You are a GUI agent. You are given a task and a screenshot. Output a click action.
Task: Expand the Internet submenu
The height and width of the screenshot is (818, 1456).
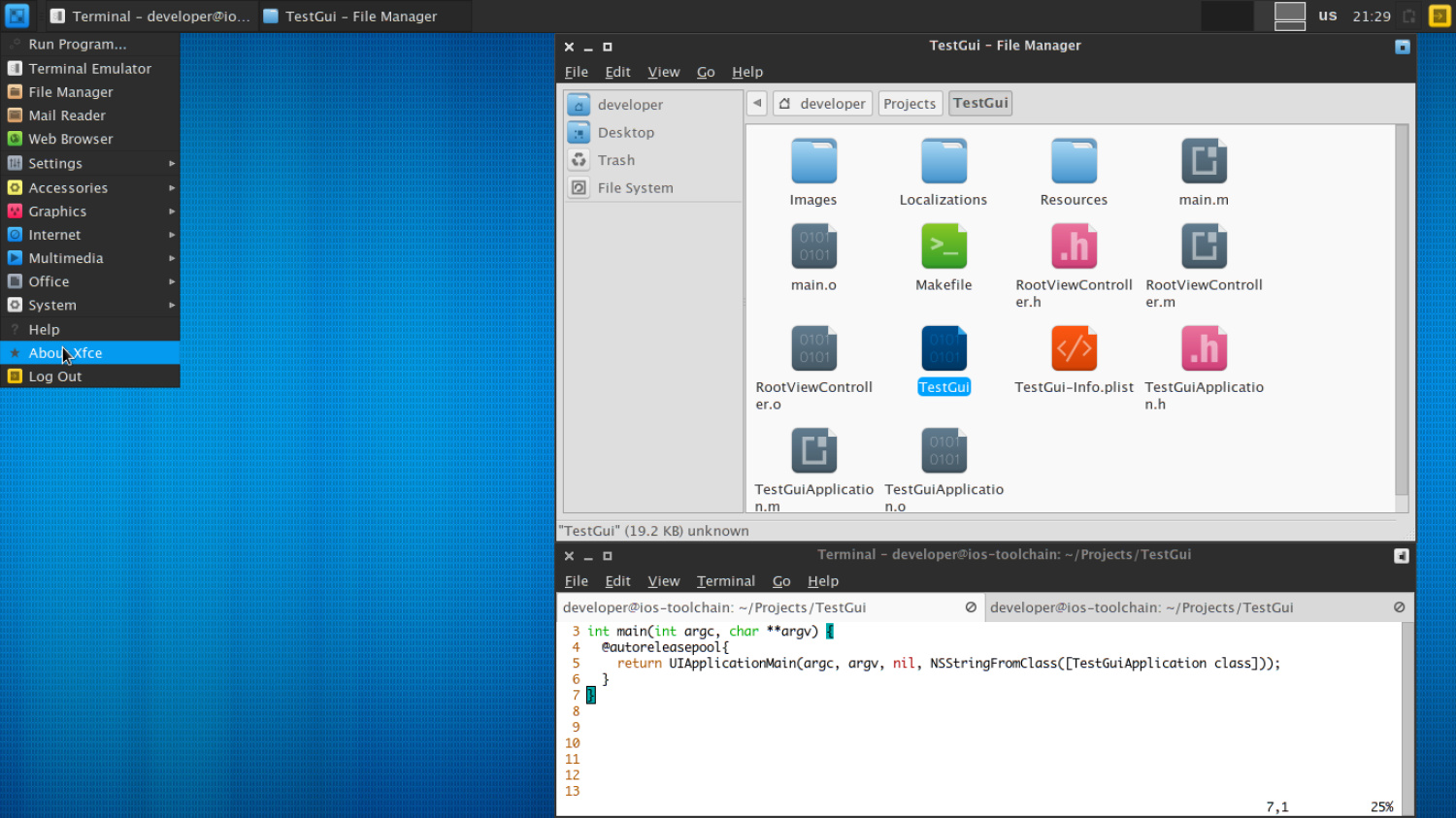pyautogui.click(x=90, y=235)
